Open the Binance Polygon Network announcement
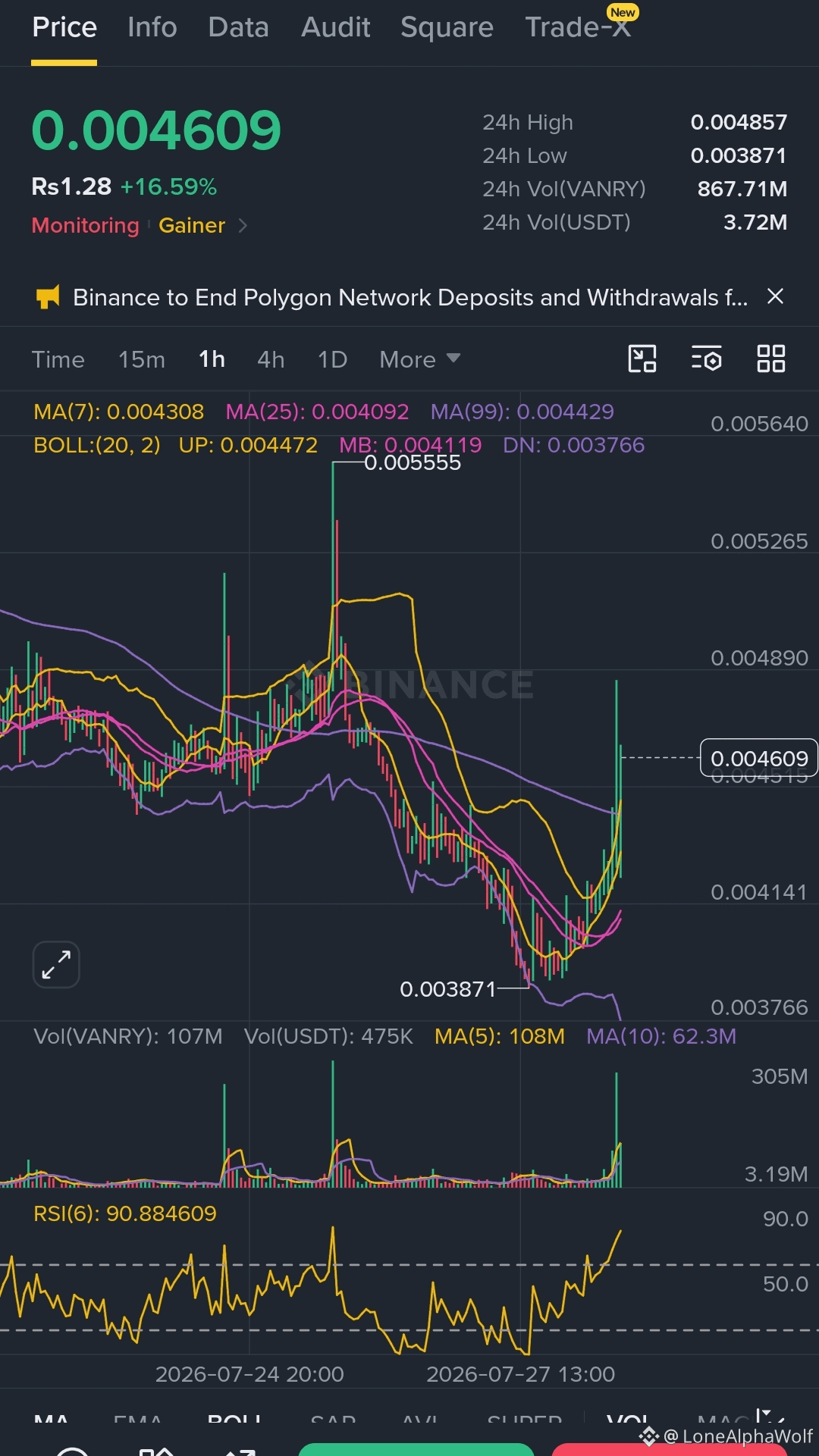The width and height of the screenshot is (819, 1456). (x=410, y=297)
